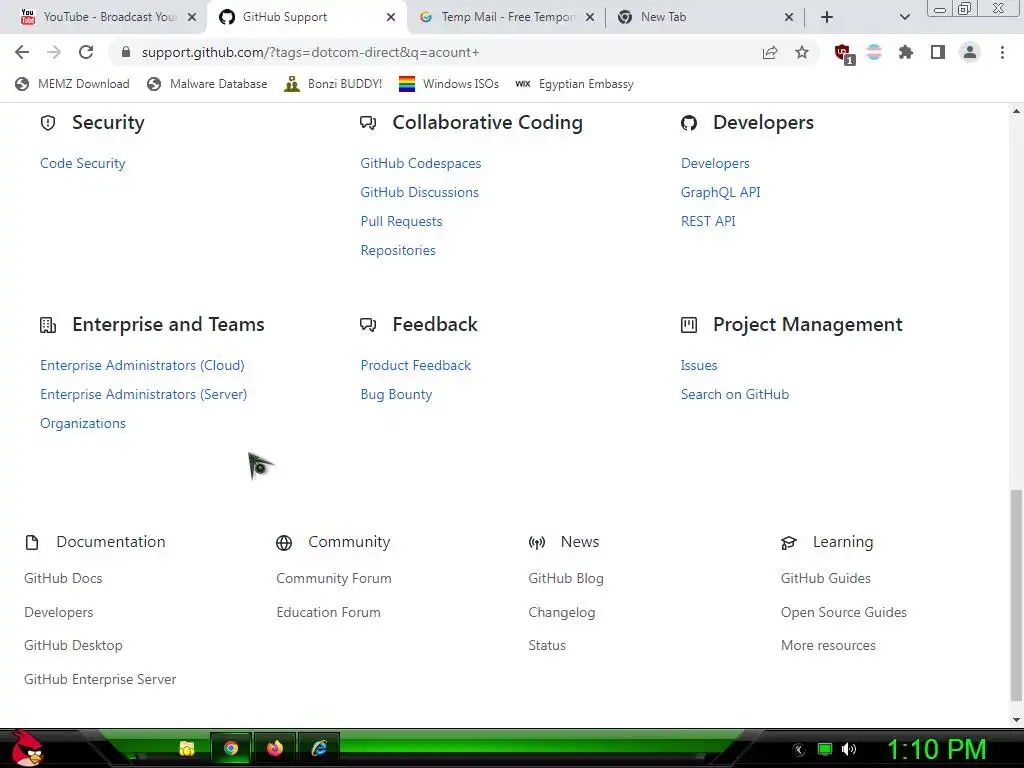Open Chrome three-dot menu
This screenshot has width=1024, height=768.
pos(1002,52)
